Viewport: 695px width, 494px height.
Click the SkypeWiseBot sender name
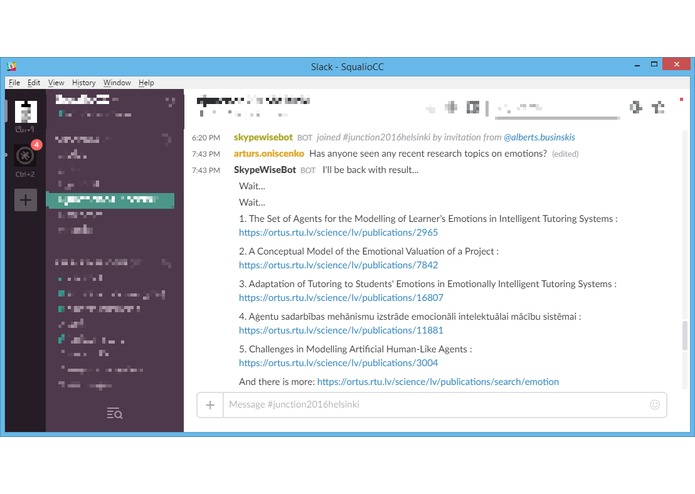coord(265,170)
